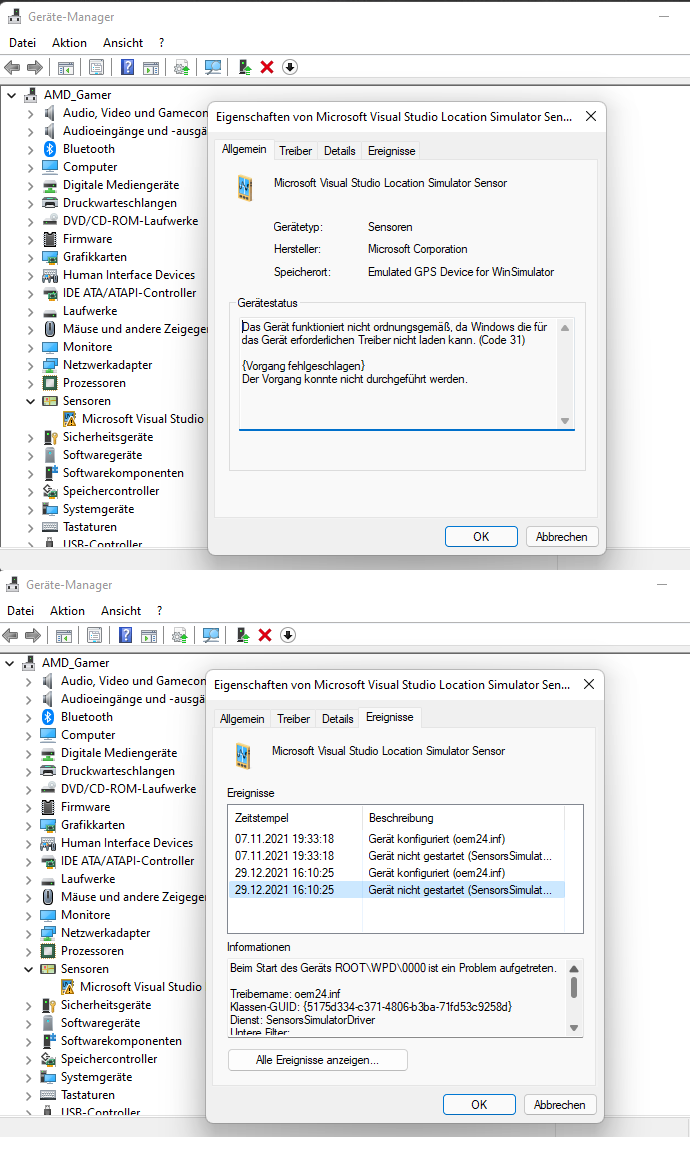Expand Prozessoren in the lower window tree
690x1152 pixels.
coord(28,951)
